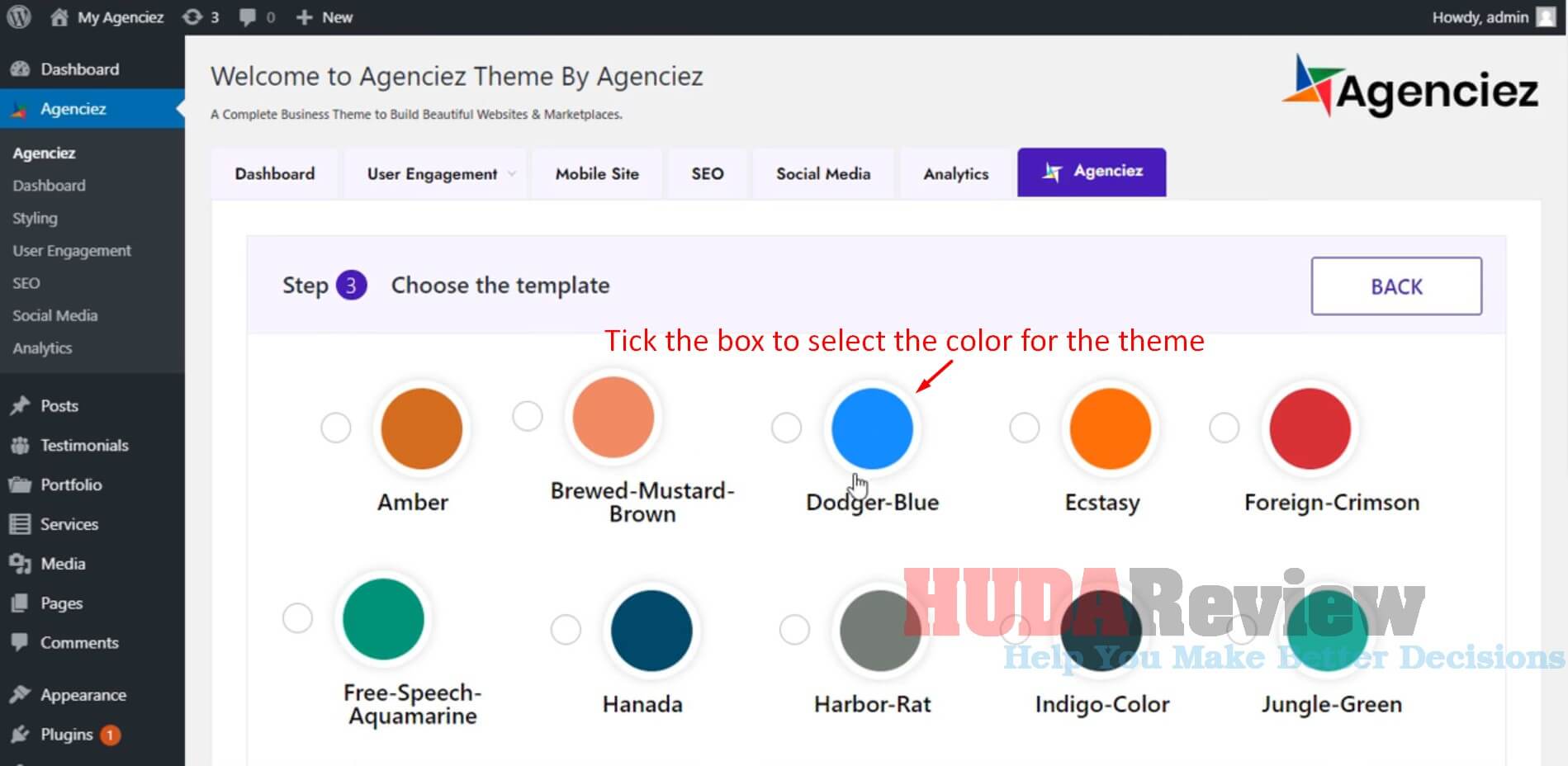Click the Dashboard gauge icon in sidebar
The width and height of the screenshot is (1568, 766).
tap(21, 69)
